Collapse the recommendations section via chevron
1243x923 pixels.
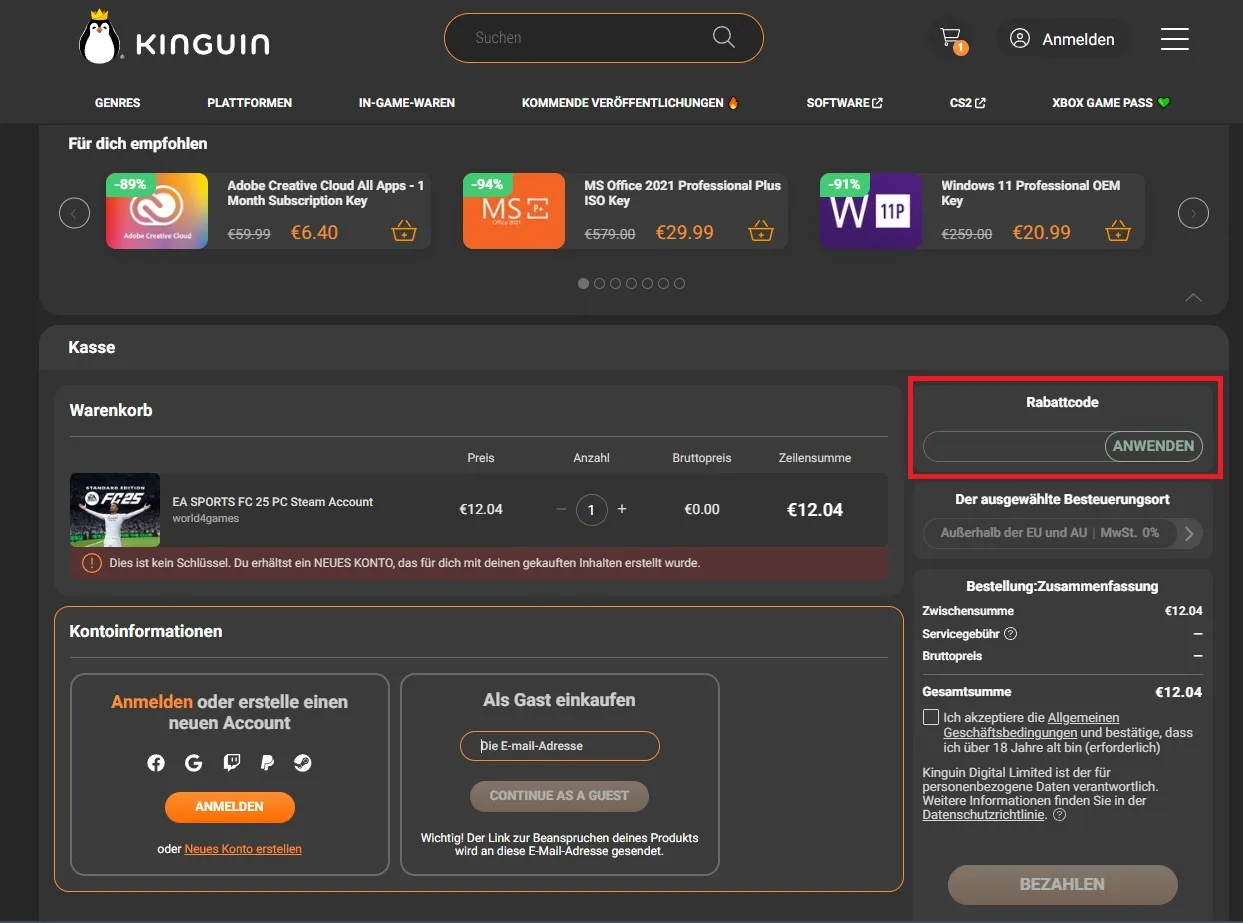tap(1193, 298)
